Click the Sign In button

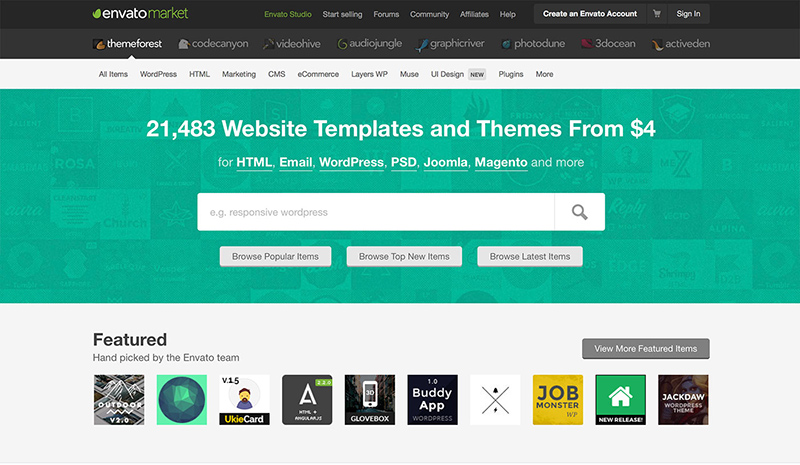point(688,14)
